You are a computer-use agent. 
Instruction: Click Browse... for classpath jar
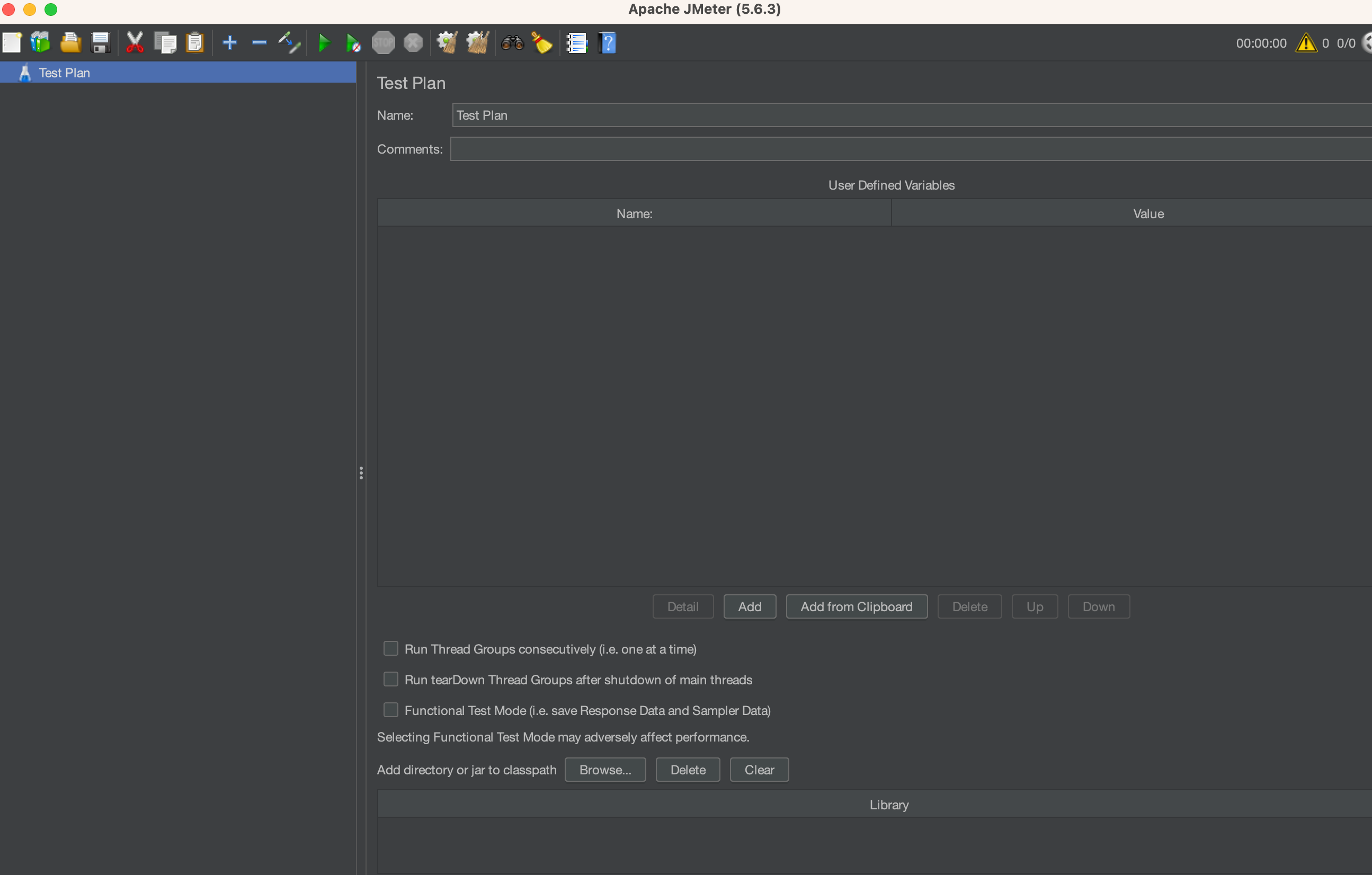[604, 770]
